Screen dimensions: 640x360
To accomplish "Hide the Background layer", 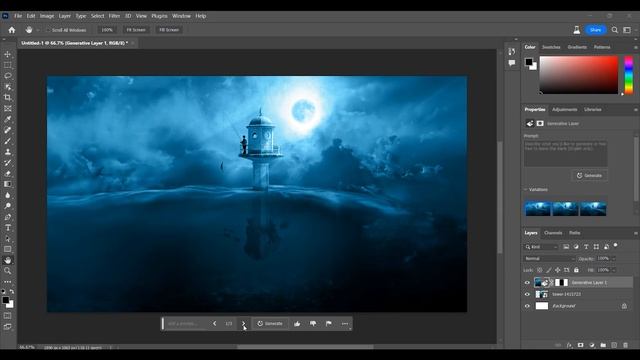I will tap(527, 306).
